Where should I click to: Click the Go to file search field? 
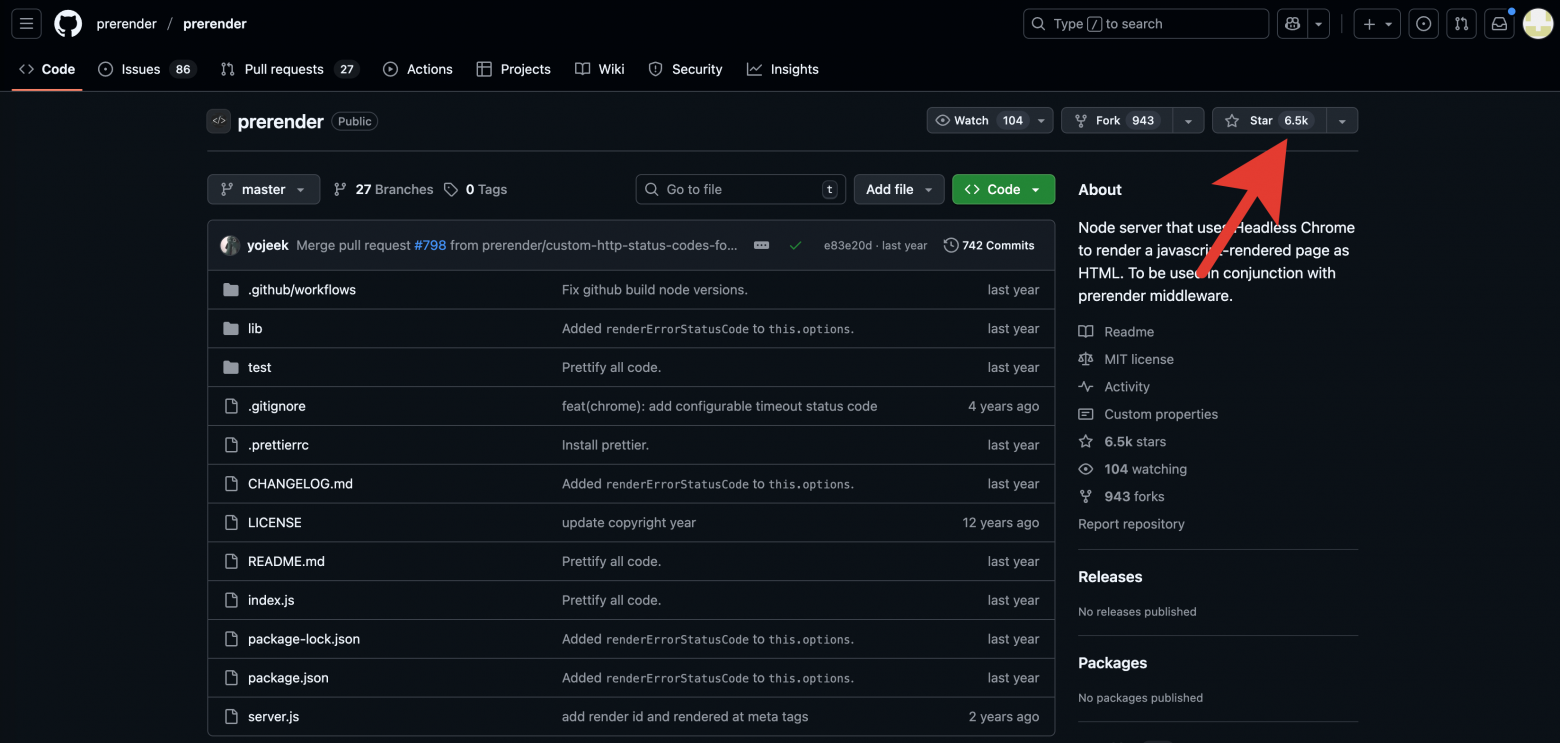[x=740, y=189]
